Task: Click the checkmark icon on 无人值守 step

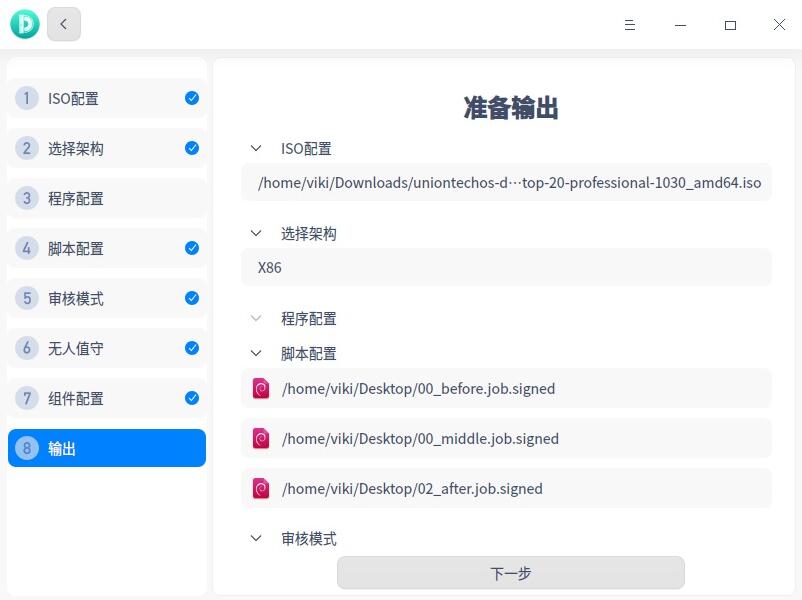Action: [191, 348]
